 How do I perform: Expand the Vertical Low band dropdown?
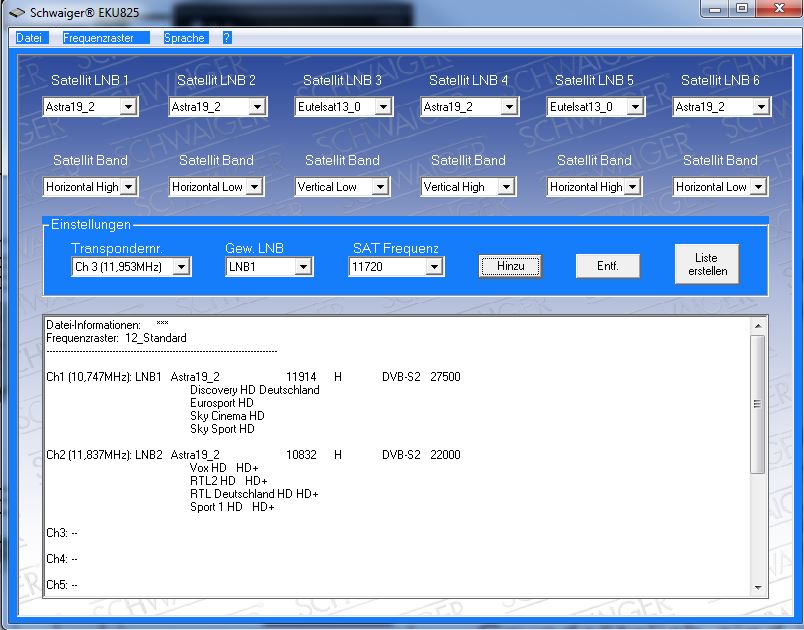coord(380,187)
